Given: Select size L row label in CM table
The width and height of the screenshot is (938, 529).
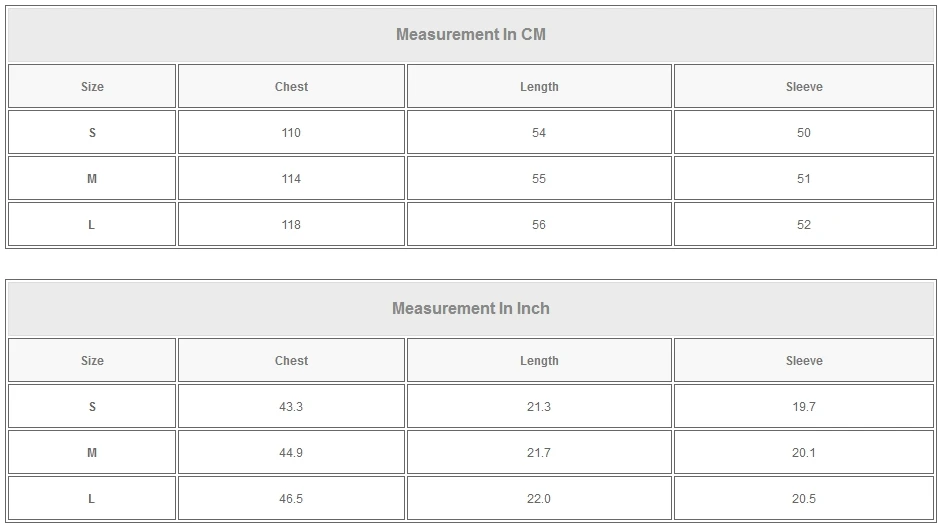Looking at the screenshot, I should click(92, 225).
